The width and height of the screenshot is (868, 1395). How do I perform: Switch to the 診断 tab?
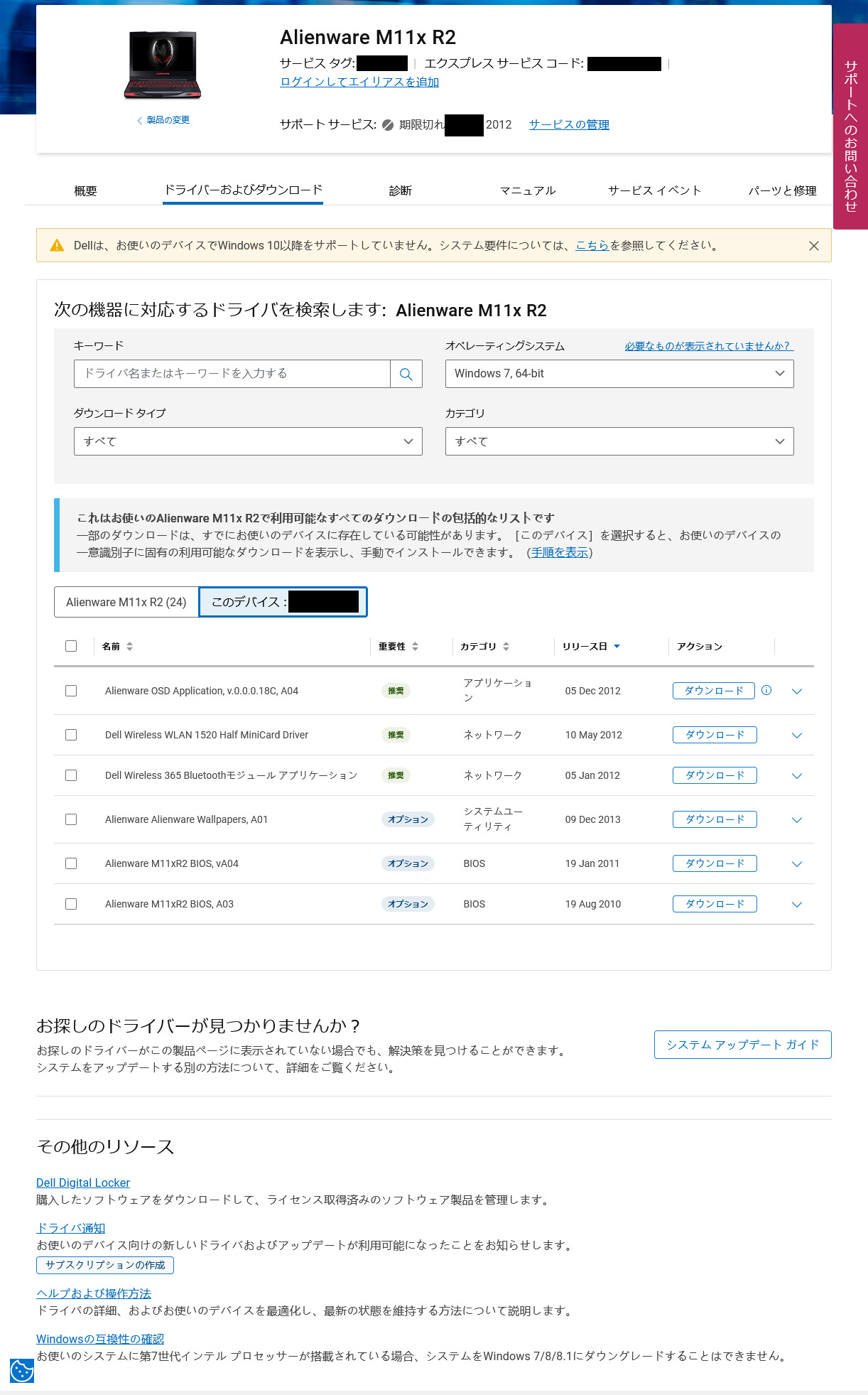tap(400, 190)
